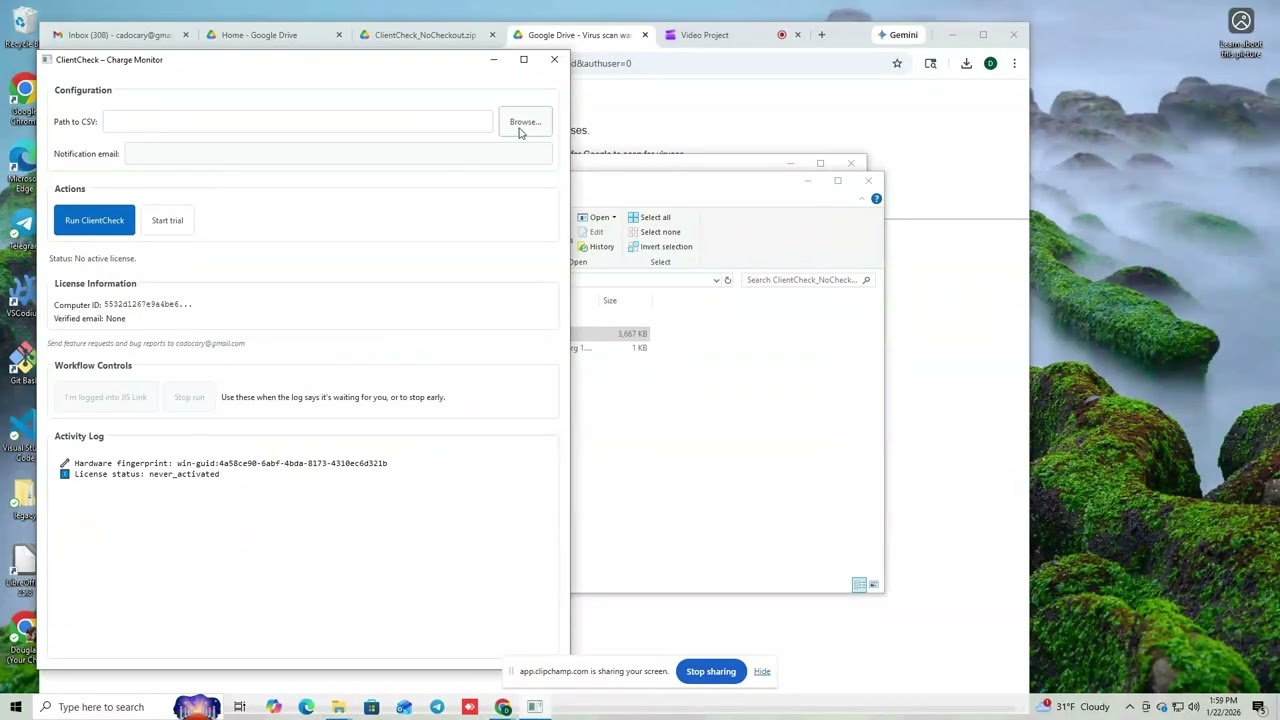Expand the Open dropdown in File Explorer
This screenshot has height=720, width=1280.
click(614, 218)
